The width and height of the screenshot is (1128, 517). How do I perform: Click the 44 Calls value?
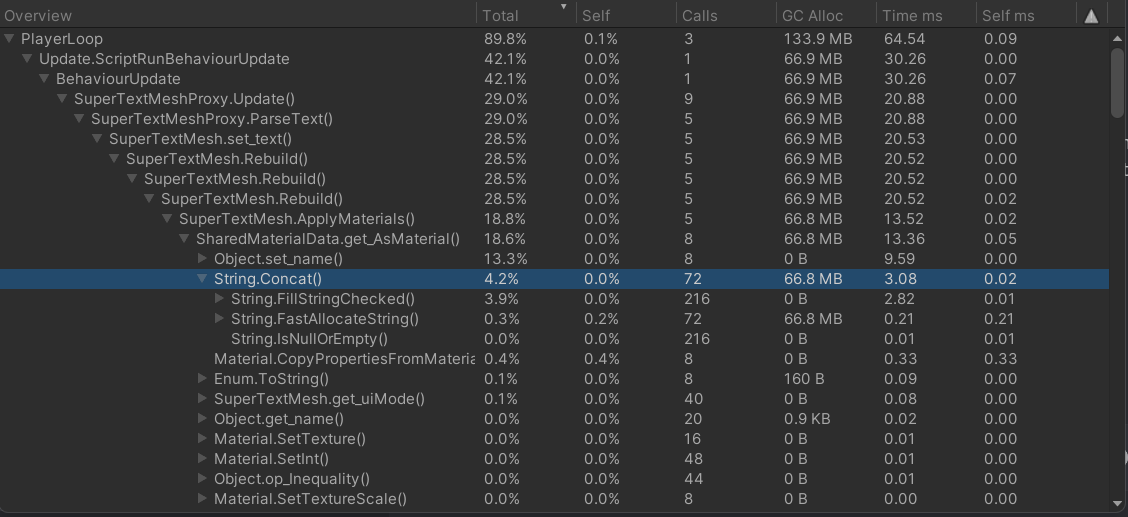(x=693, y=479)
